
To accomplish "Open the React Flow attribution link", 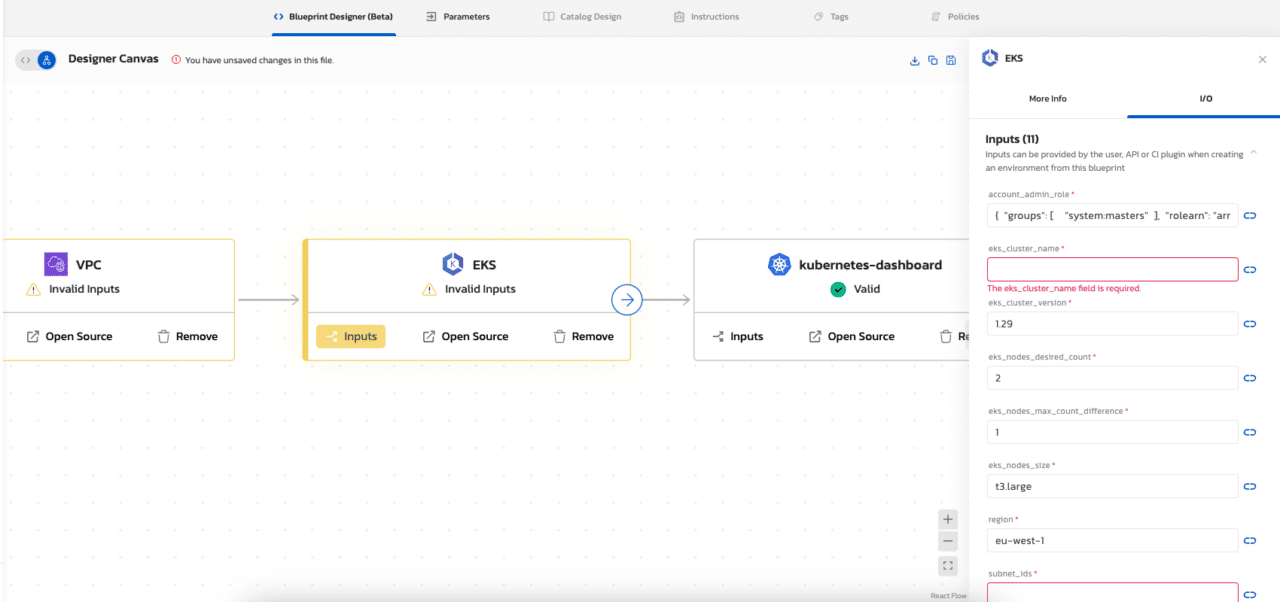I will tap(949, 596).
